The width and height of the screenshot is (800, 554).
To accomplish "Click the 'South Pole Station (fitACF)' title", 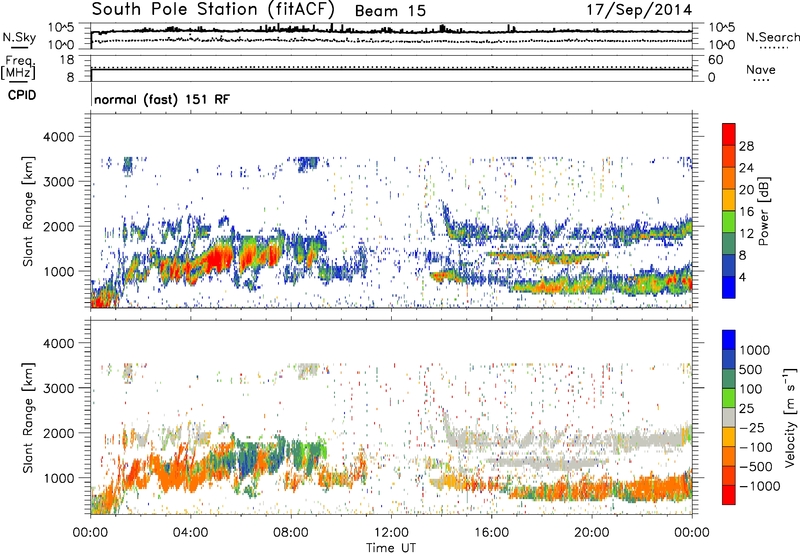I will click(x=213, y=9).
